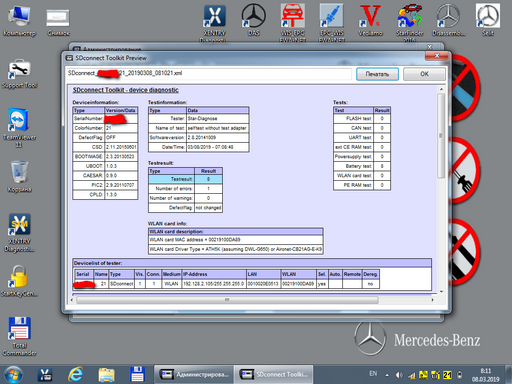
Task: Click the vertical scrollbar thumb in preview
Action: pos(441,135)
